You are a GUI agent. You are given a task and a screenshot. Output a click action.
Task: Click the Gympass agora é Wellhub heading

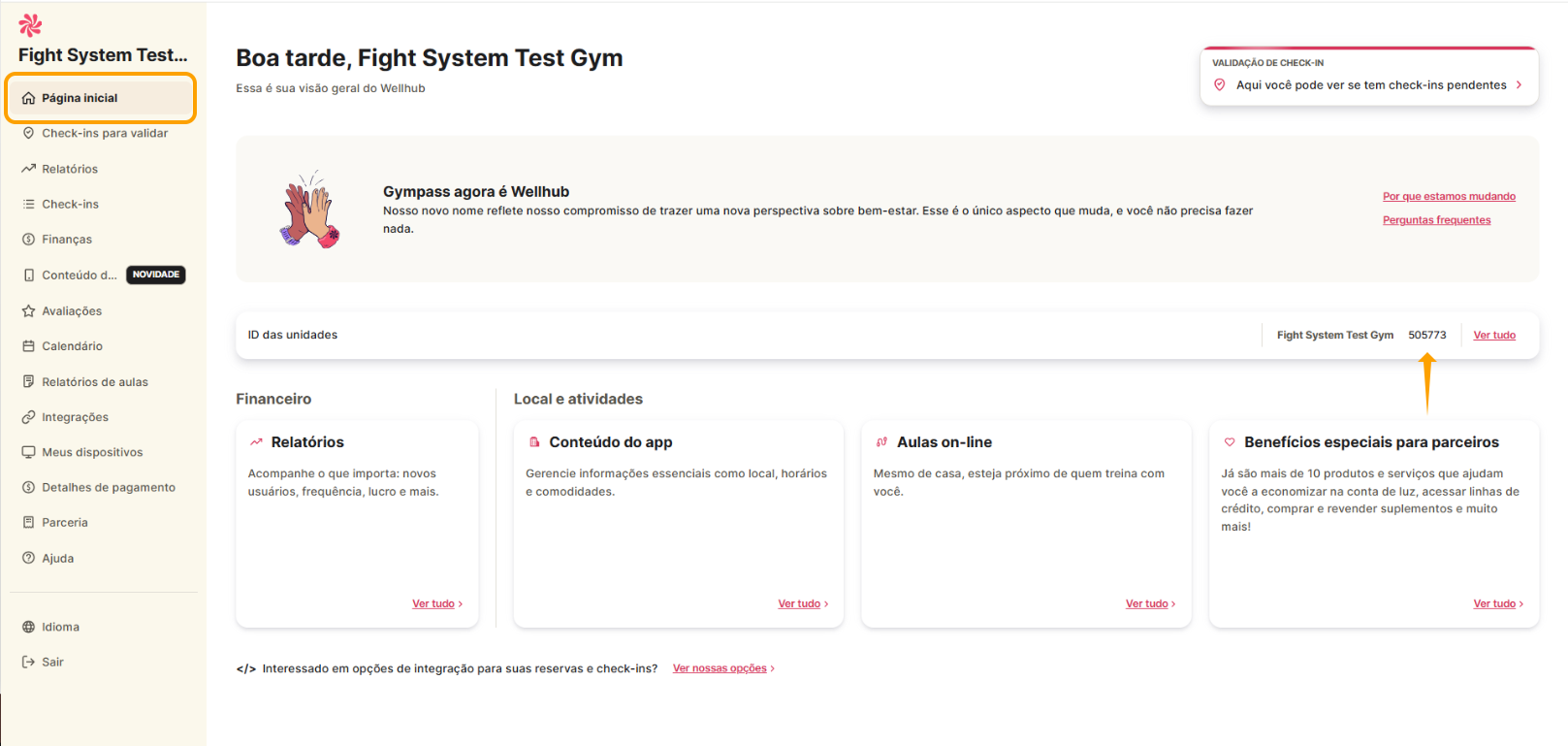(476, 191)
